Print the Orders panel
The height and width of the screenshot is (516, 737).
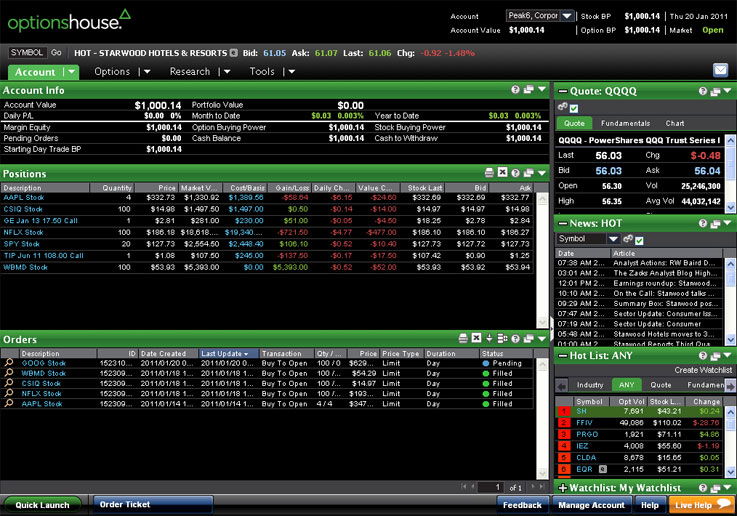[463, 338]
